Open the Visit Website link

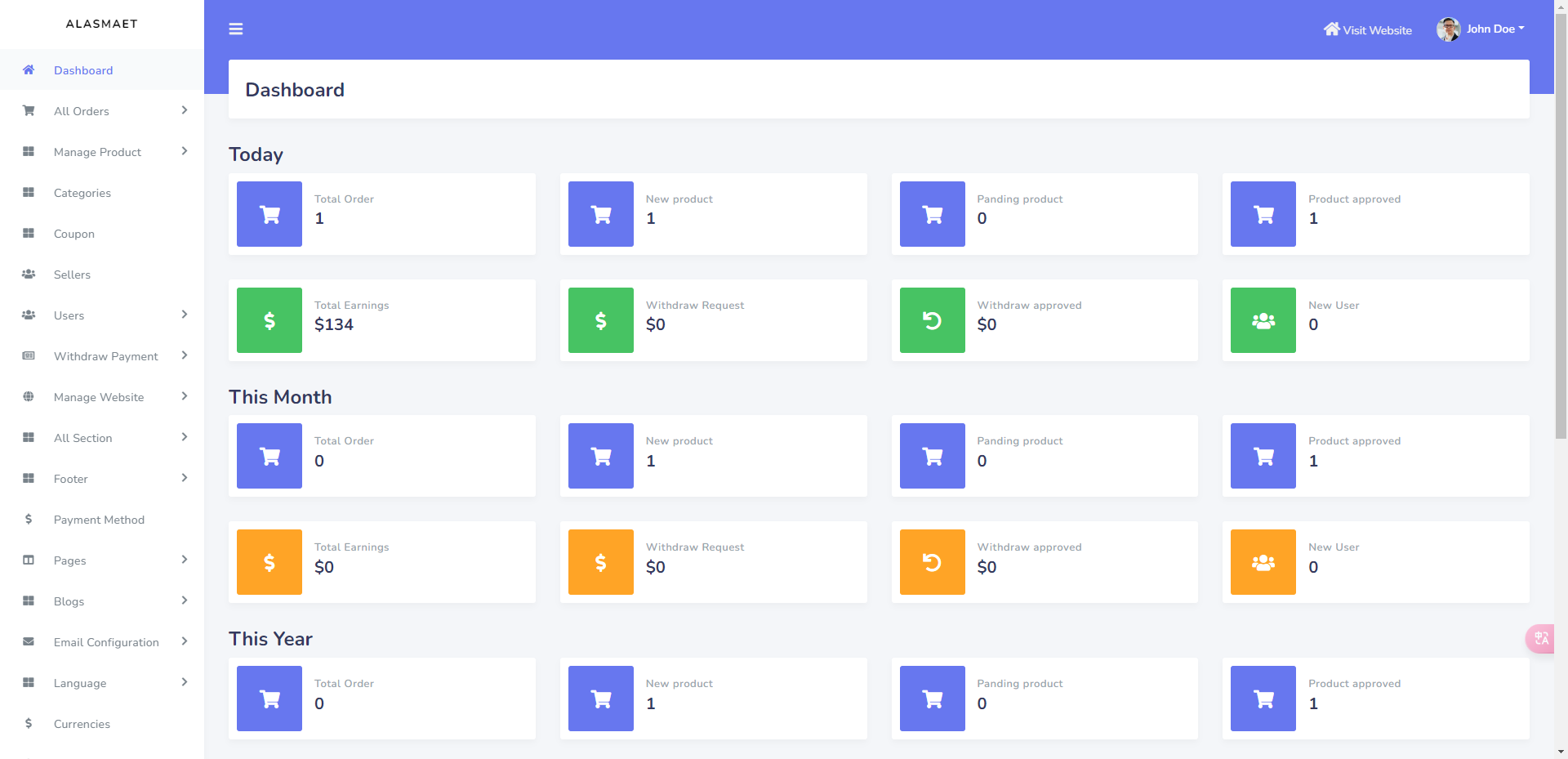[x=1368, y=29]
